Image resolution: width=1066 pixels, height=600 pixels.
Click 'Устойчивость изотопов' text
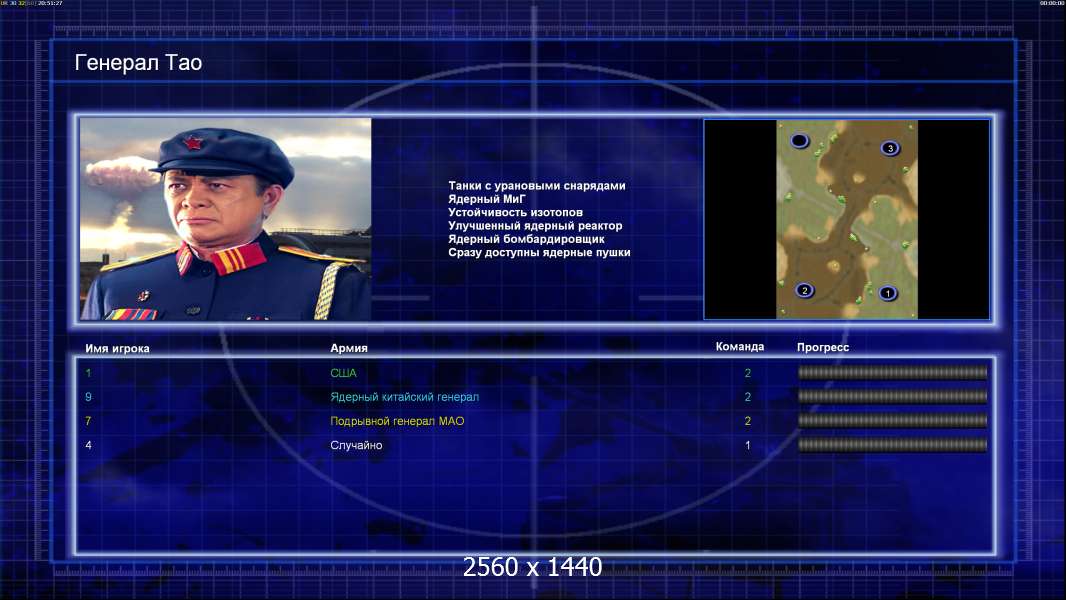(x=515, y=212)
